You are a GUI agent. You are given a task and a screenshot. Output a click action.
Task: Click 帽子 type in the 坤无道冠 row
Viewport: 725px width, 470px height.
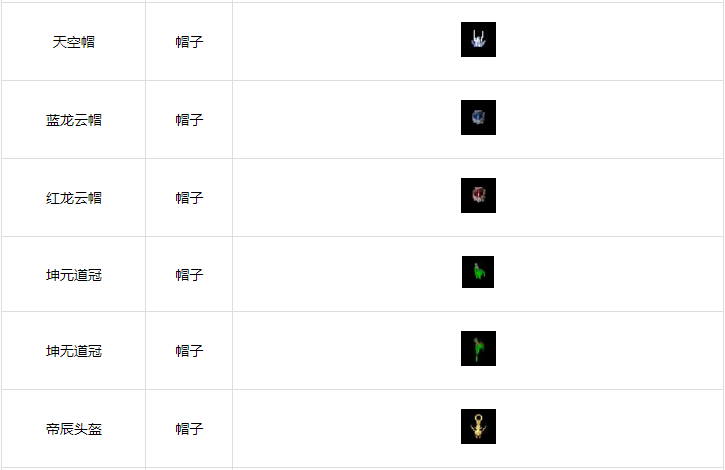(x=189, y=352)
